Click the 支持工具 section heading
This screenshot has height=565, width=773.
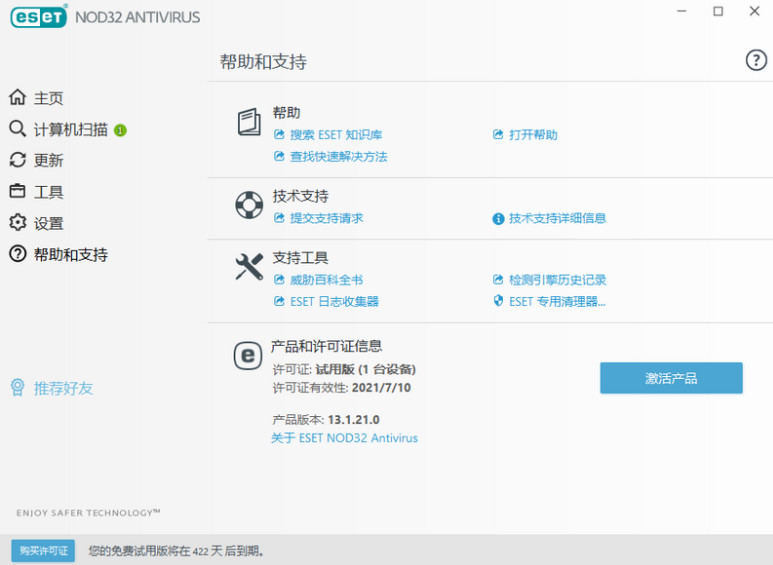tap(300, 257)
